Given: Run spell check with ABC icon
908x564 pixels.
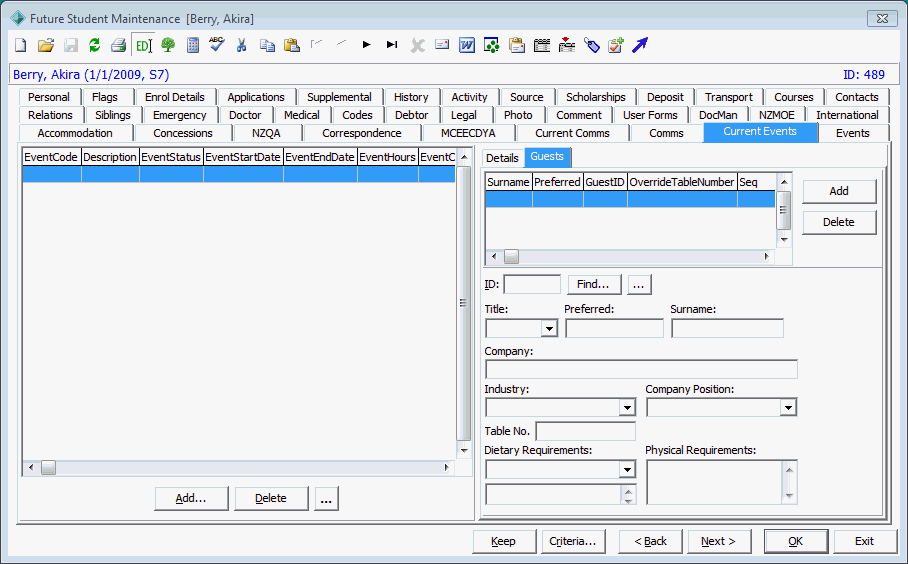Looking at the screenshot, I should [x=217, y=45].
